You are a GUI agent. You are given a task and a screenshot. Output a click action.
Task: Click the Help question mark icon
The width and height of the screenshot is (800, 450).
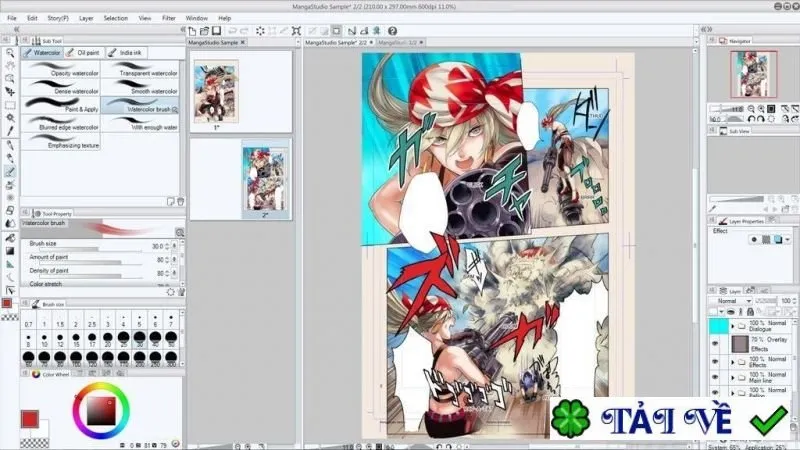[x=392, y=31]
